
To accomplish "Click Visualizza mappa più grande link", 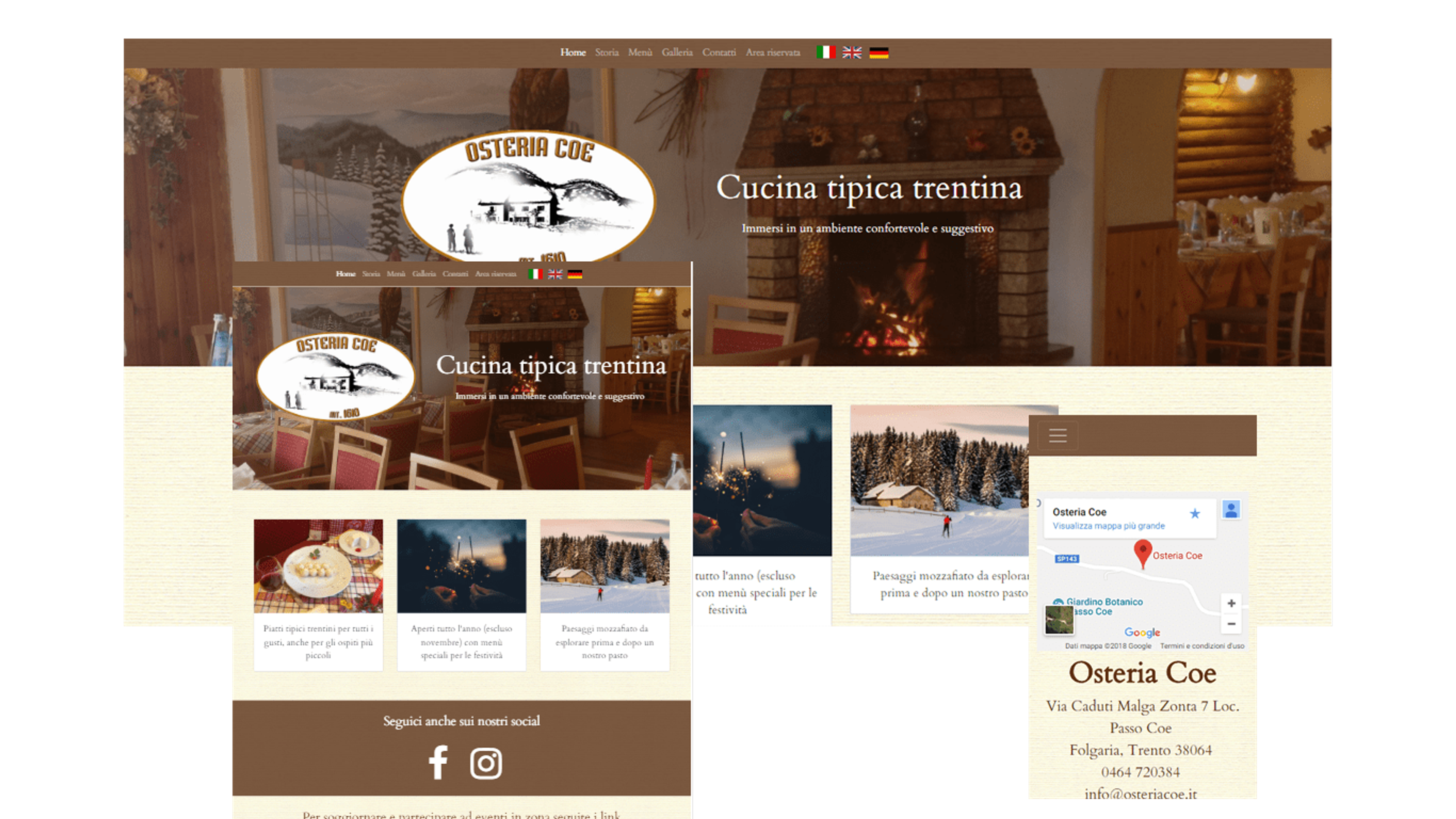I will click(1108, 526).
